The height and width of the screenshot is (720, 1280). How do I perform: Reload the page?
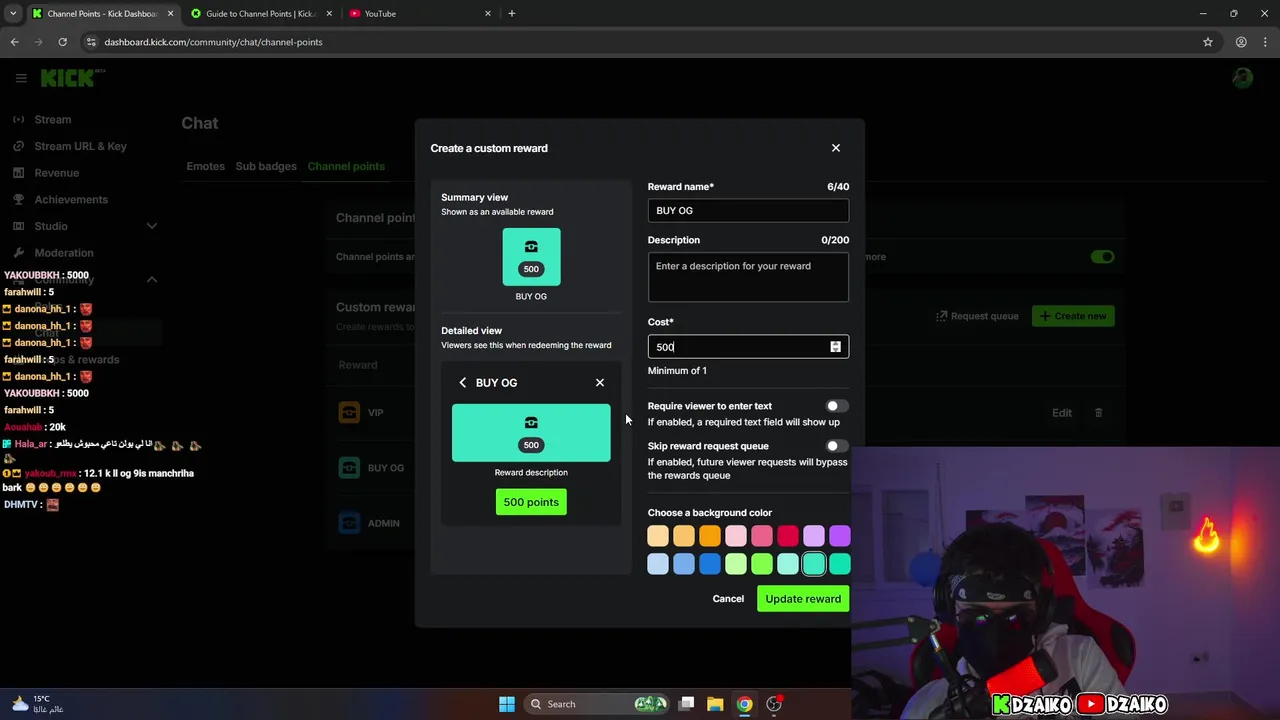(x=62, y=42)
